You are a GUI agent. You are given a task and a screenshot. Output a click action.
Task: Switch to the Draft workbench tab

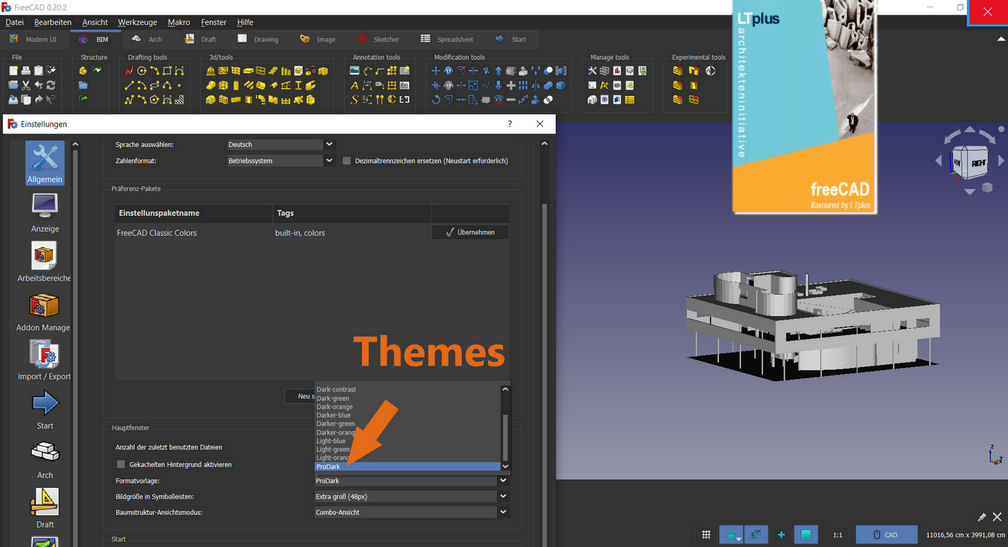201,39
